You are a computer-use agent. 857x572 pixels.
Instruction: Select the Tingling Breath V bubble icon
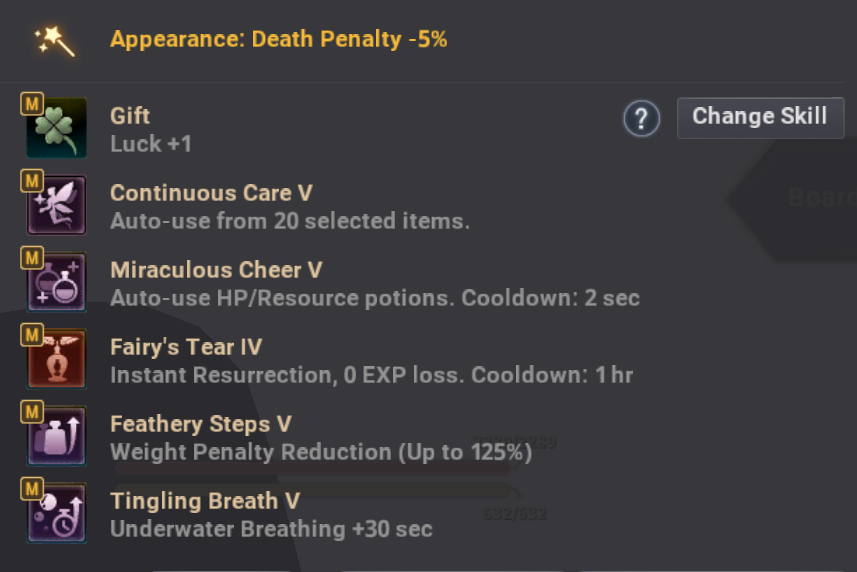coord(56,513)
